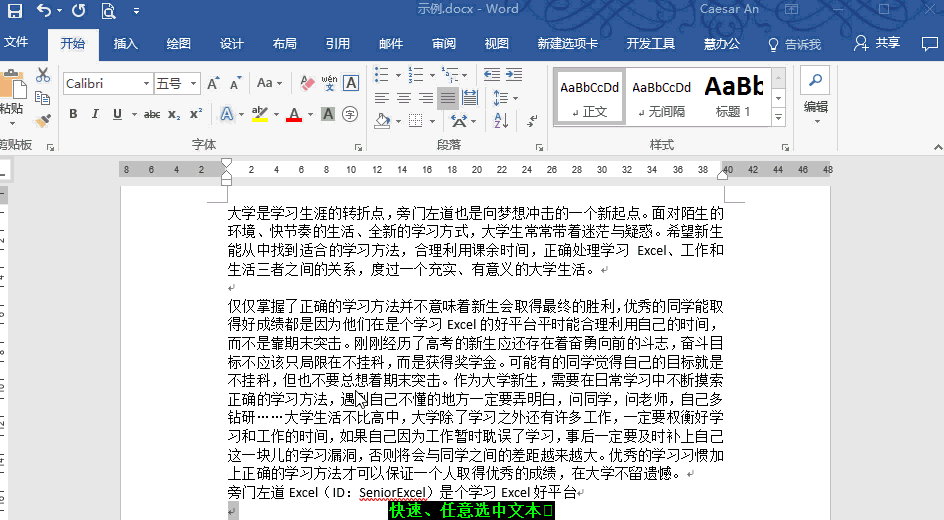Switch to the 审阅 tab
The height and width of the screenshot is (520, 944).
[444, 43]
